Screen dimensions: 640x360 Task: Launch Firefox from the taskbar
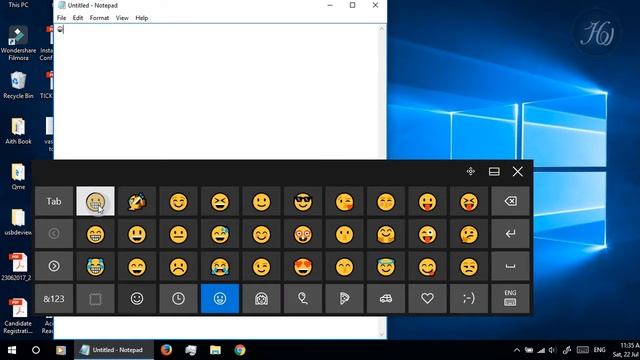coord(166,350)
